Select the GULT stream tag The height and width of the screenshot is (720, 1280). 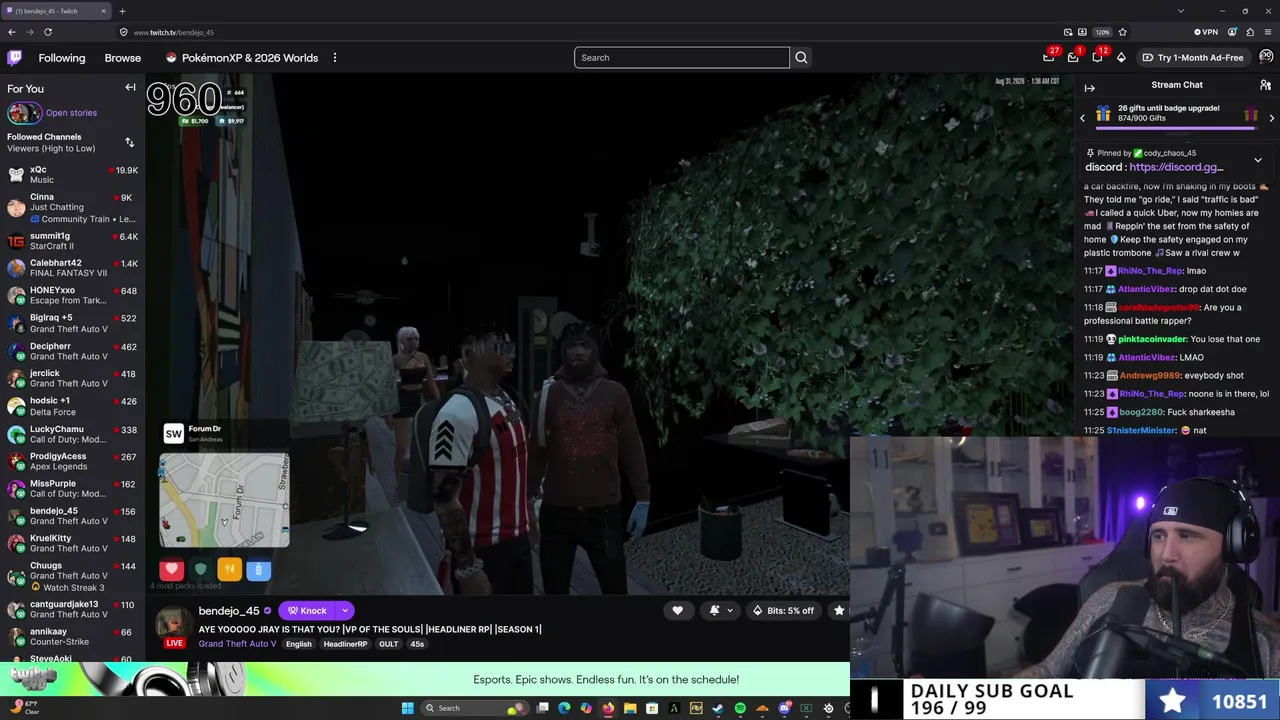(389, 644)
